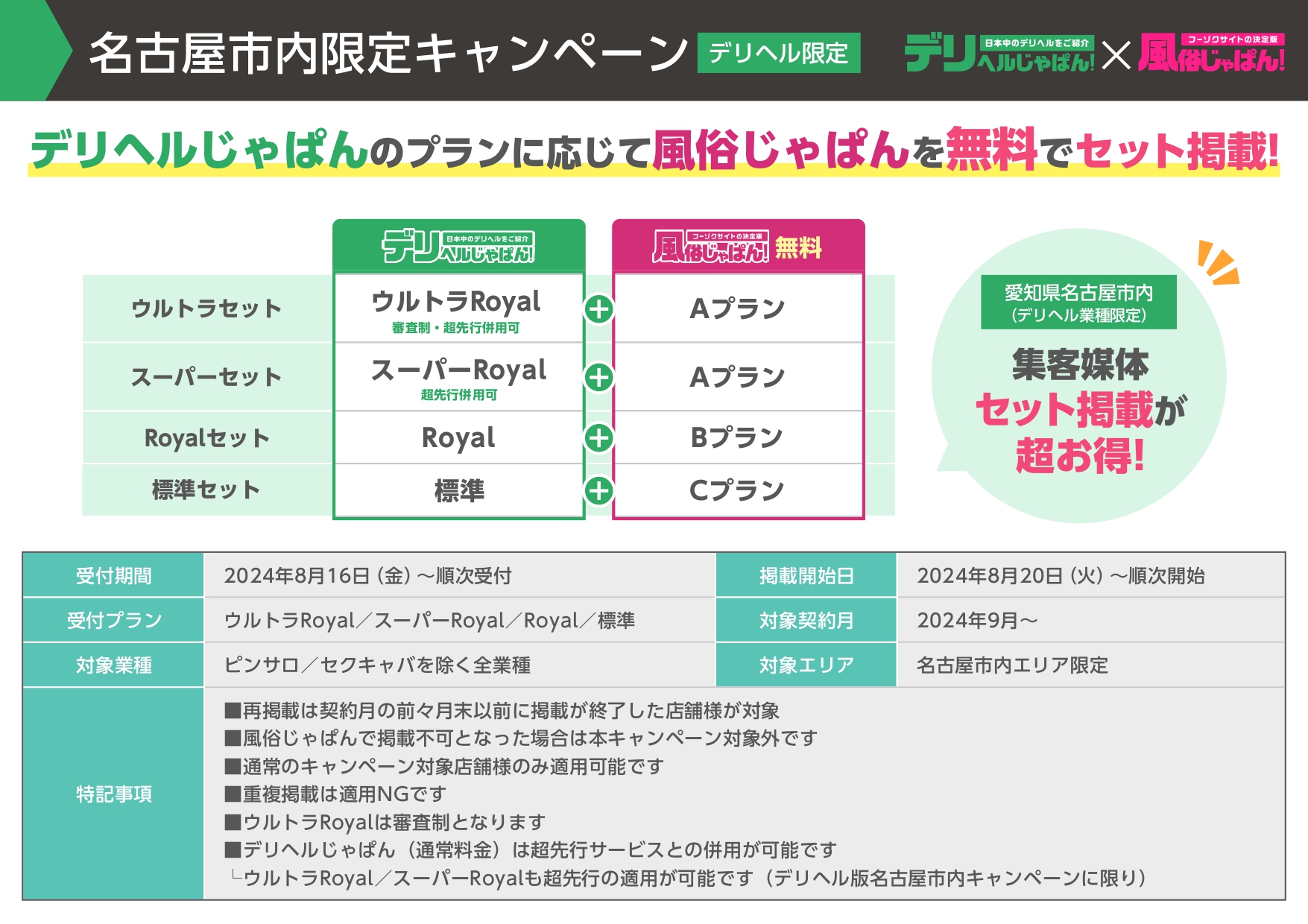Click the Cプラン cell
This screenshot has height=924, width=1308.
tap(737, 490)
